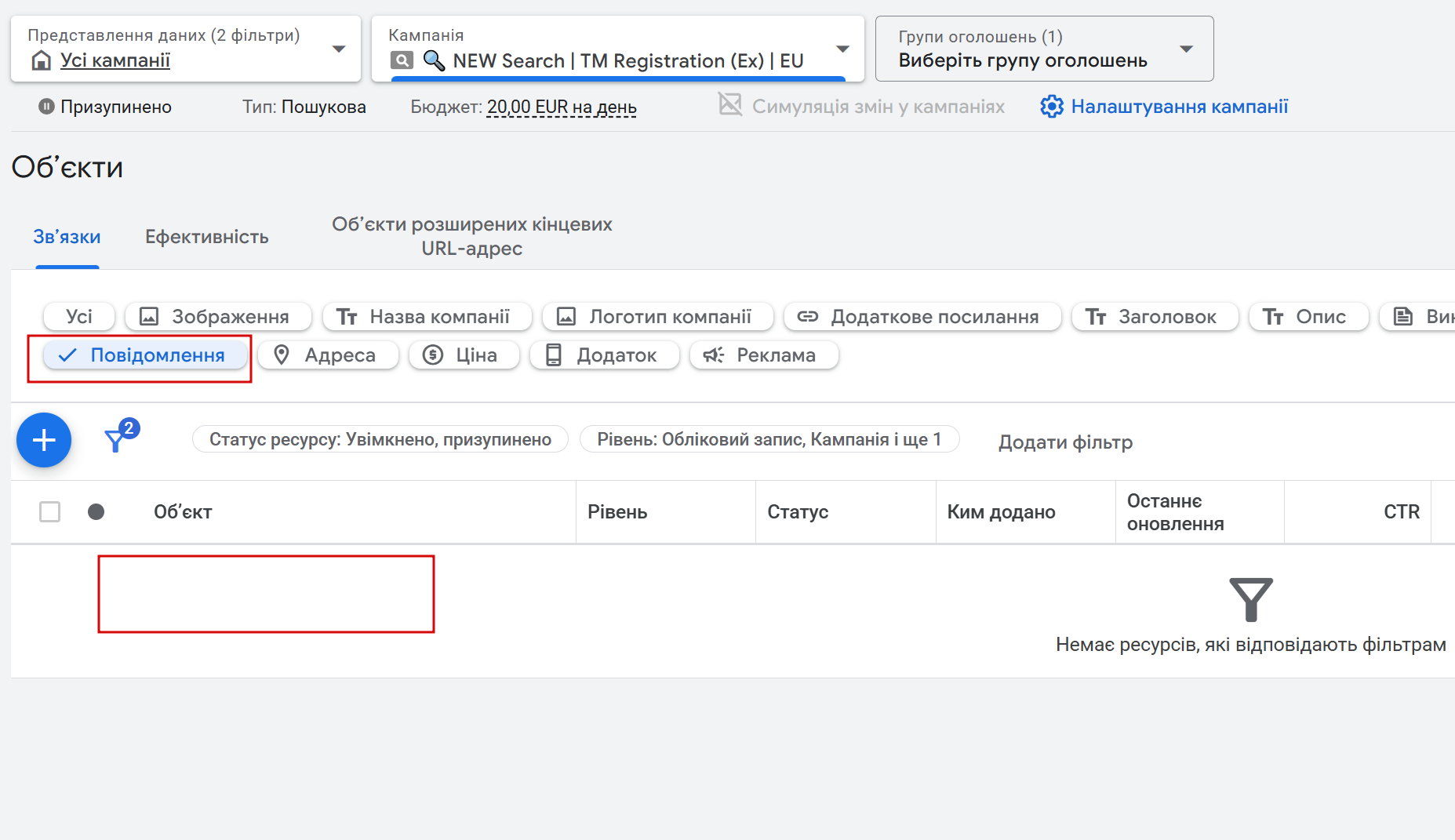Select the Ціна price chip
1455x840 pixels.
[464, 355]
